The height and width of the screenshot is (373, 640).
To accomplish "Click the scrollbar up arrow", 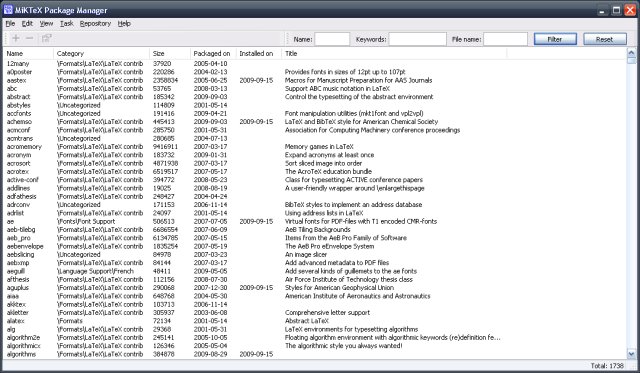I will (x=631, y=53).
